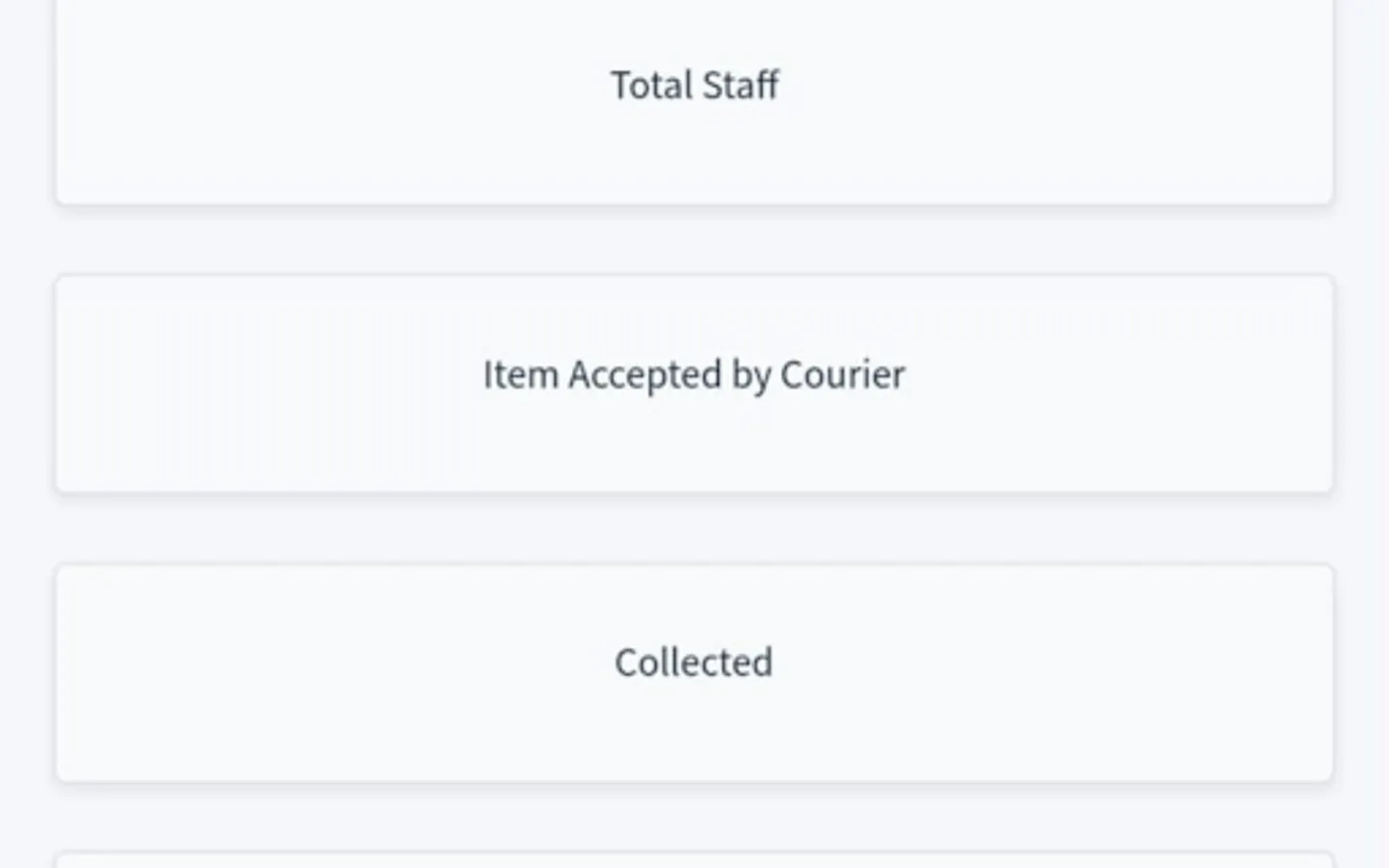
Task: Click the word "Courier" in the middle card
Action: coord(842,374)
